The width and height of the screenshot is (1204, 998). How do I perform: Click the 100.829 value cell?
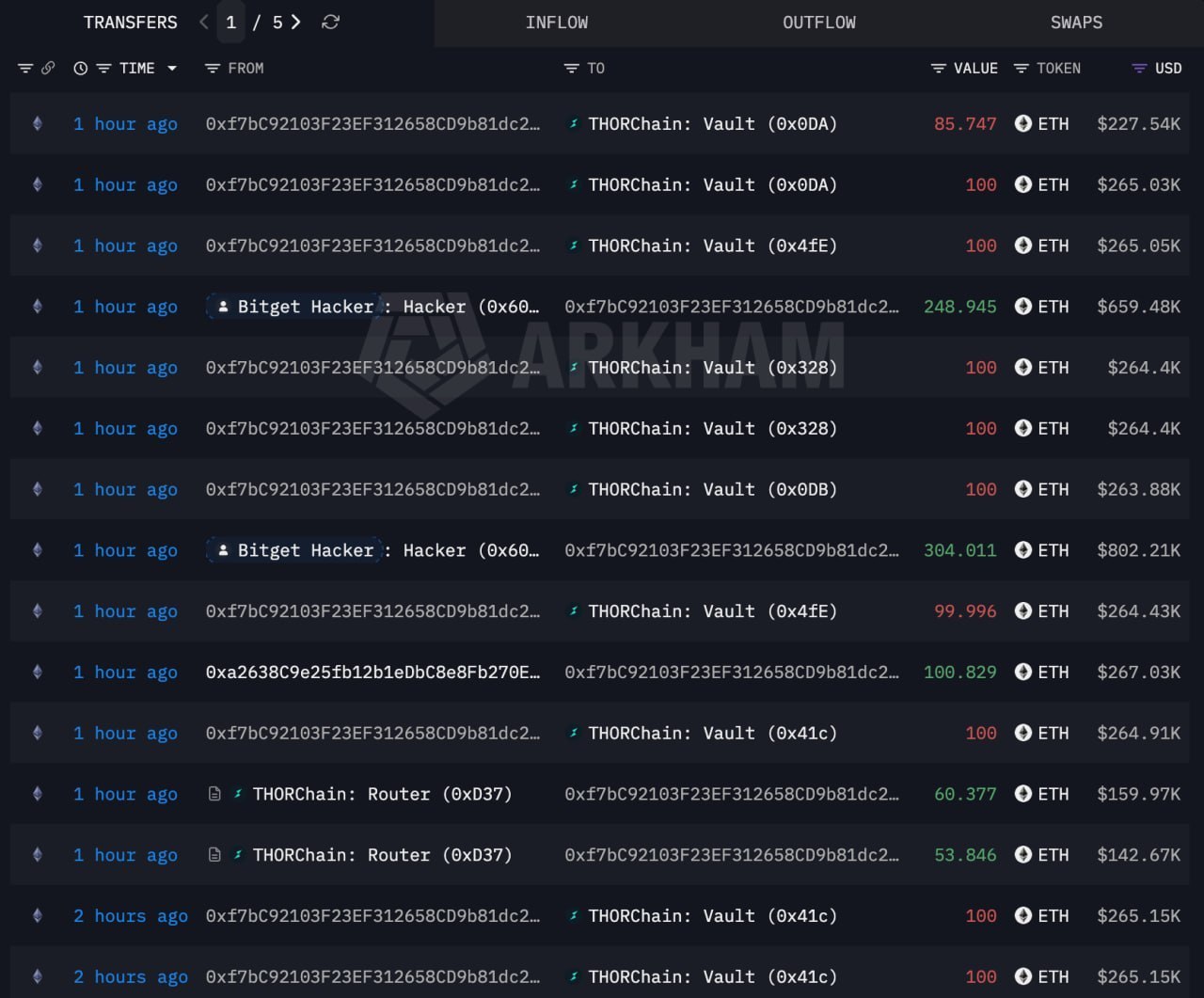[959, 673]
